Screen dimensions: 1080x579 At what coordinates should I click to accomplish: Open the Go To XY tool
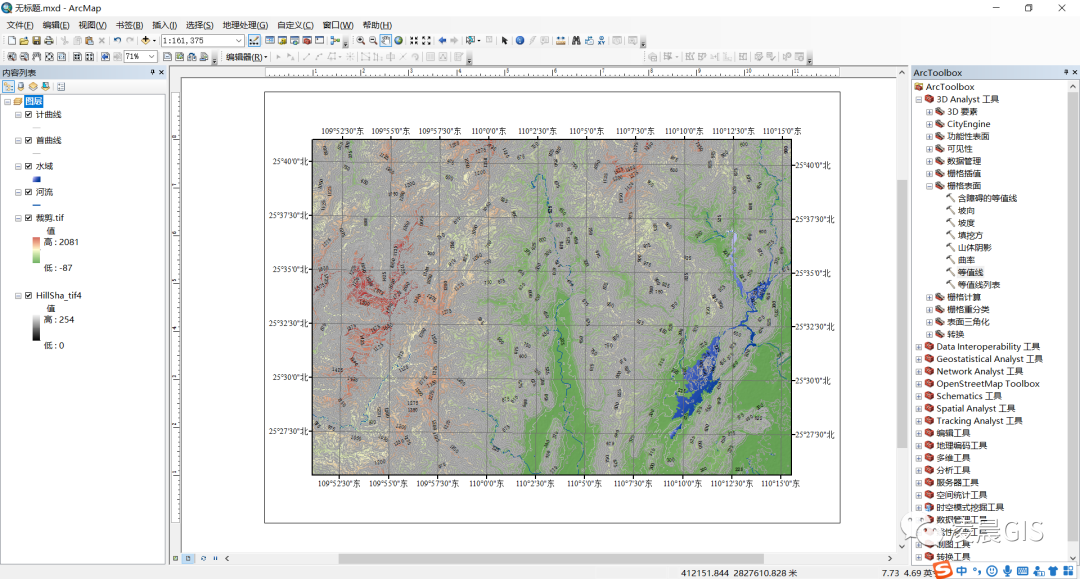point(601,41)
